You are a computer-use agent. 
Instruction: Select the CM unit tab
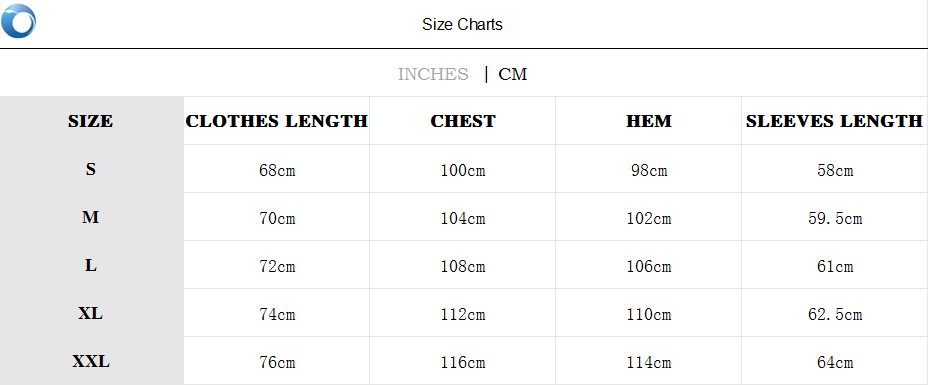coord(513,75)
